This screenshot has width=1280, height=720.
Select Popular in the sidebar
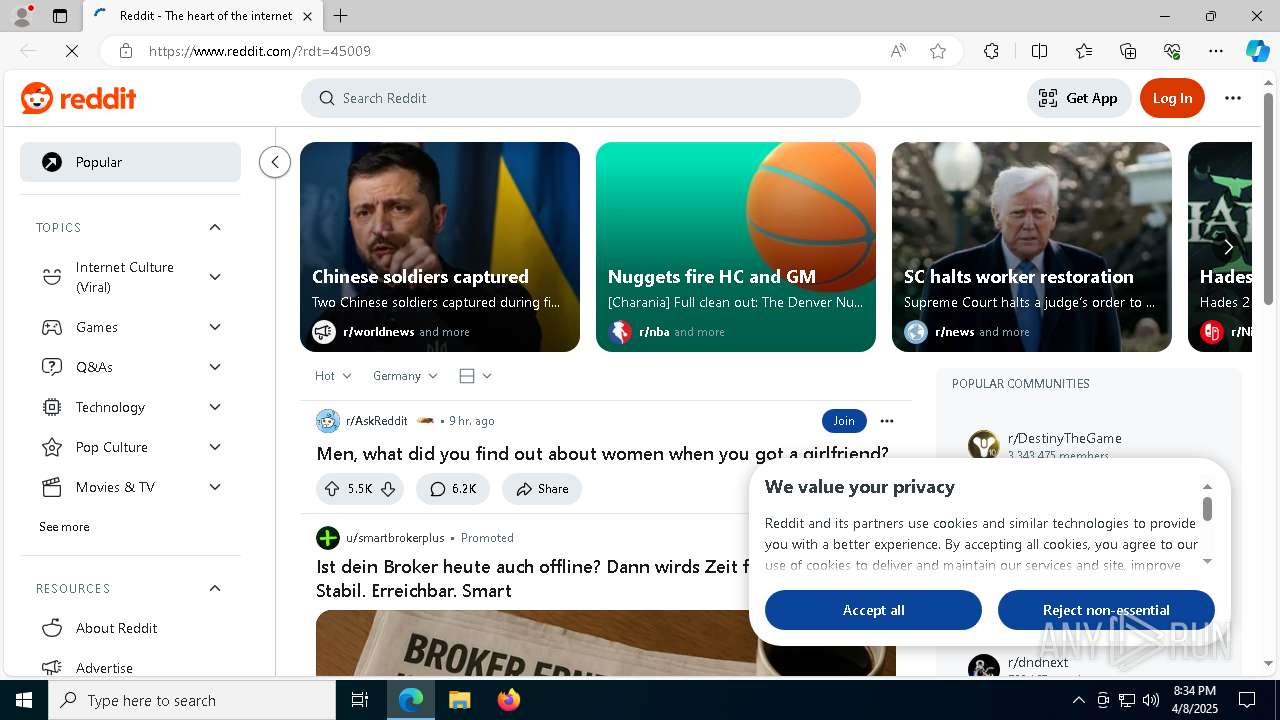coord(130,162)
